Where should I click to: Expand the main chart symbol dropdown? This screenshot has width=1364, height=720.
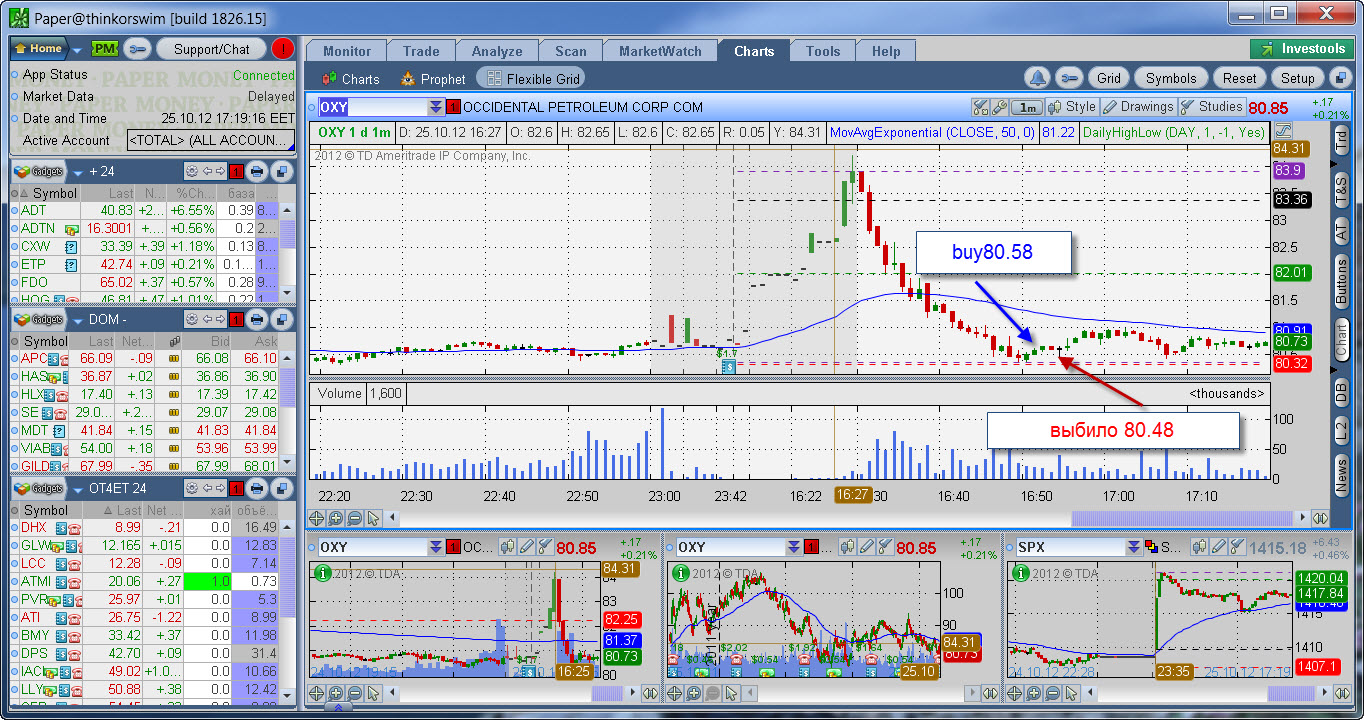coord(436,107)
